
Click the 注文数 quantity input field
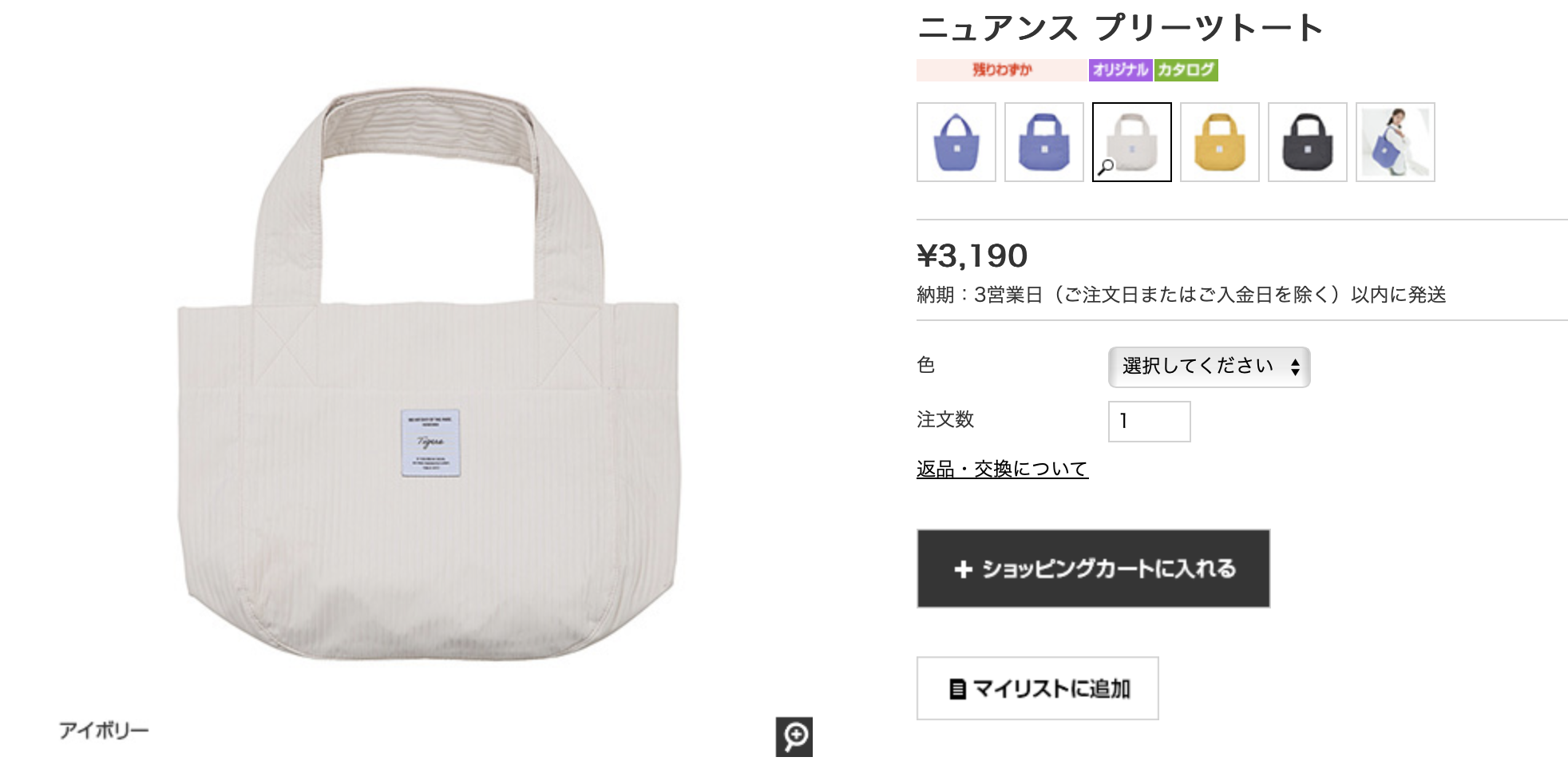(1149, 421)
